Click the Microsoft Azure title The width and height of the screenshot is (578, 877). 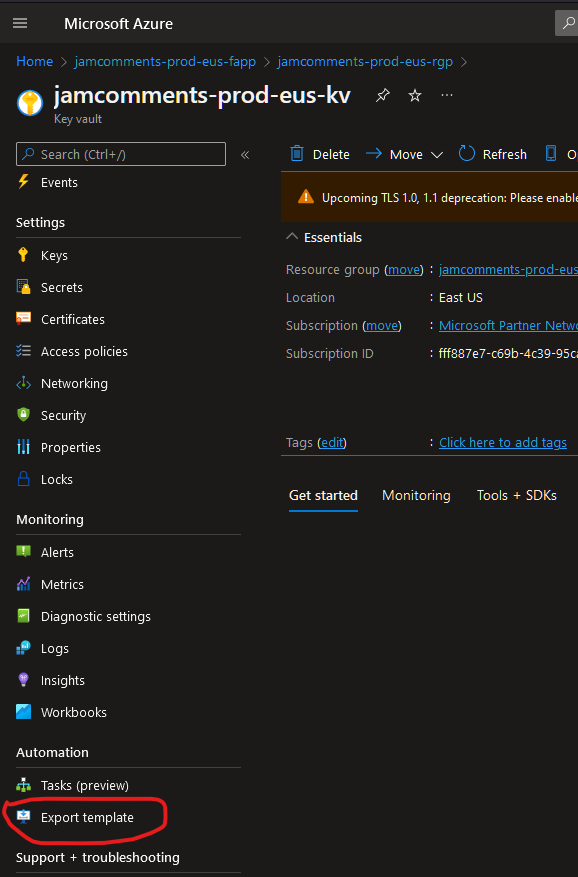(119, 23)
